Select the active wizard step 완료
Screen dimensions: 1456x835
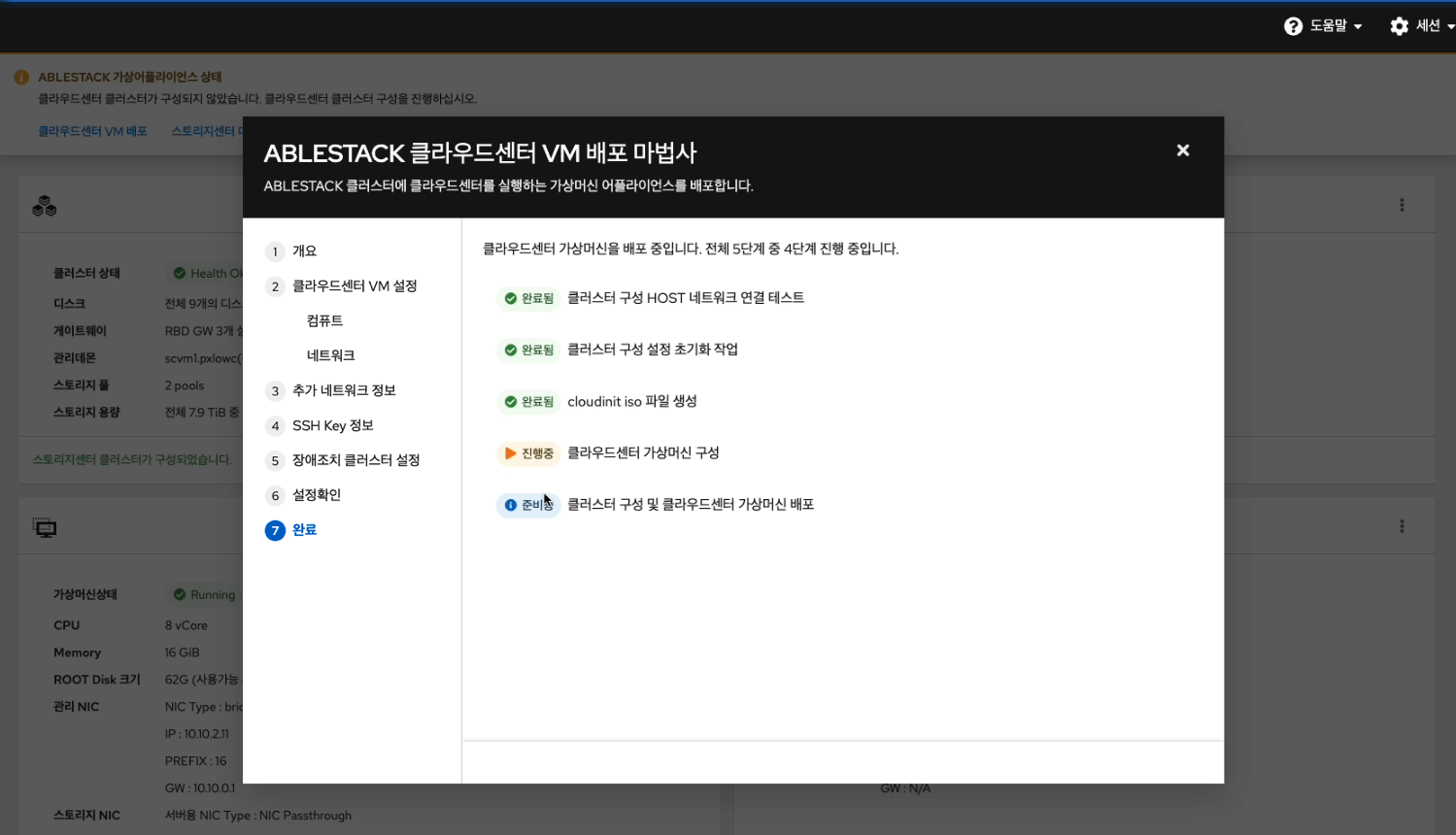pos(291,530)
